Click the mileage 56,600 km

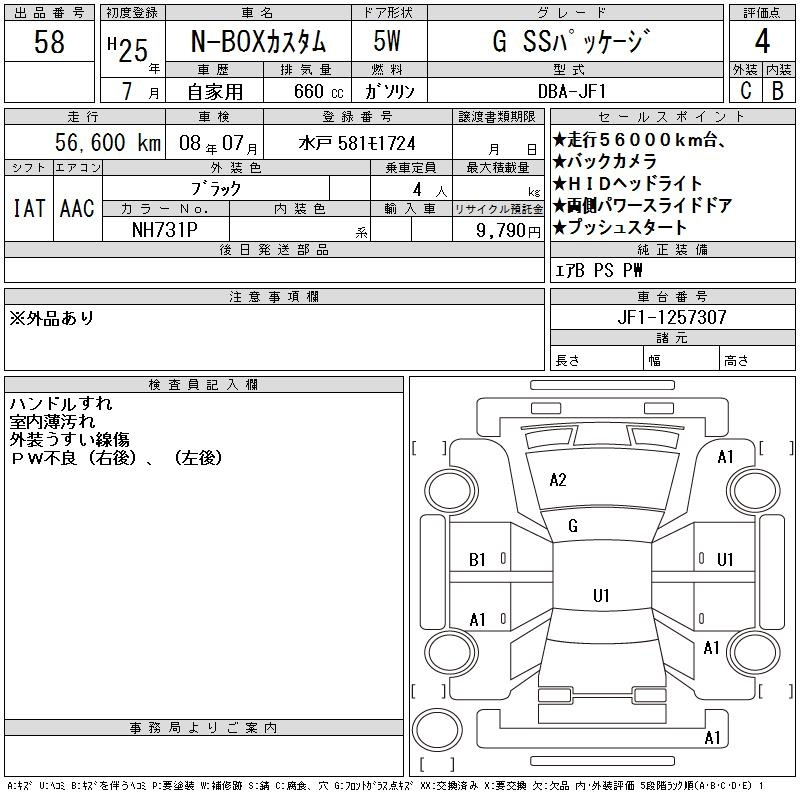tap(108, 142)
